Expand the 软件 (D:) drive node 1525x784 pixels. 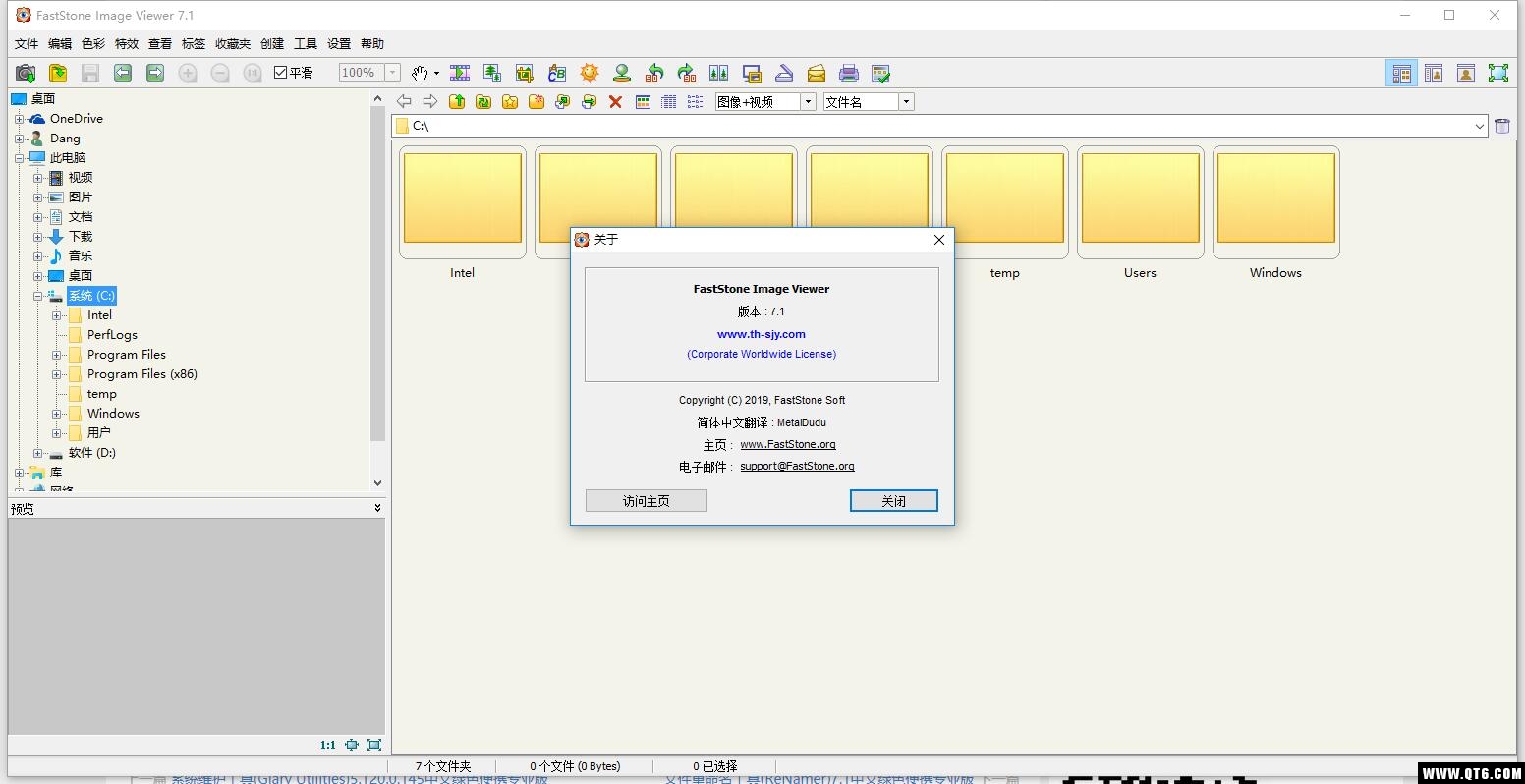coord(37,453)
